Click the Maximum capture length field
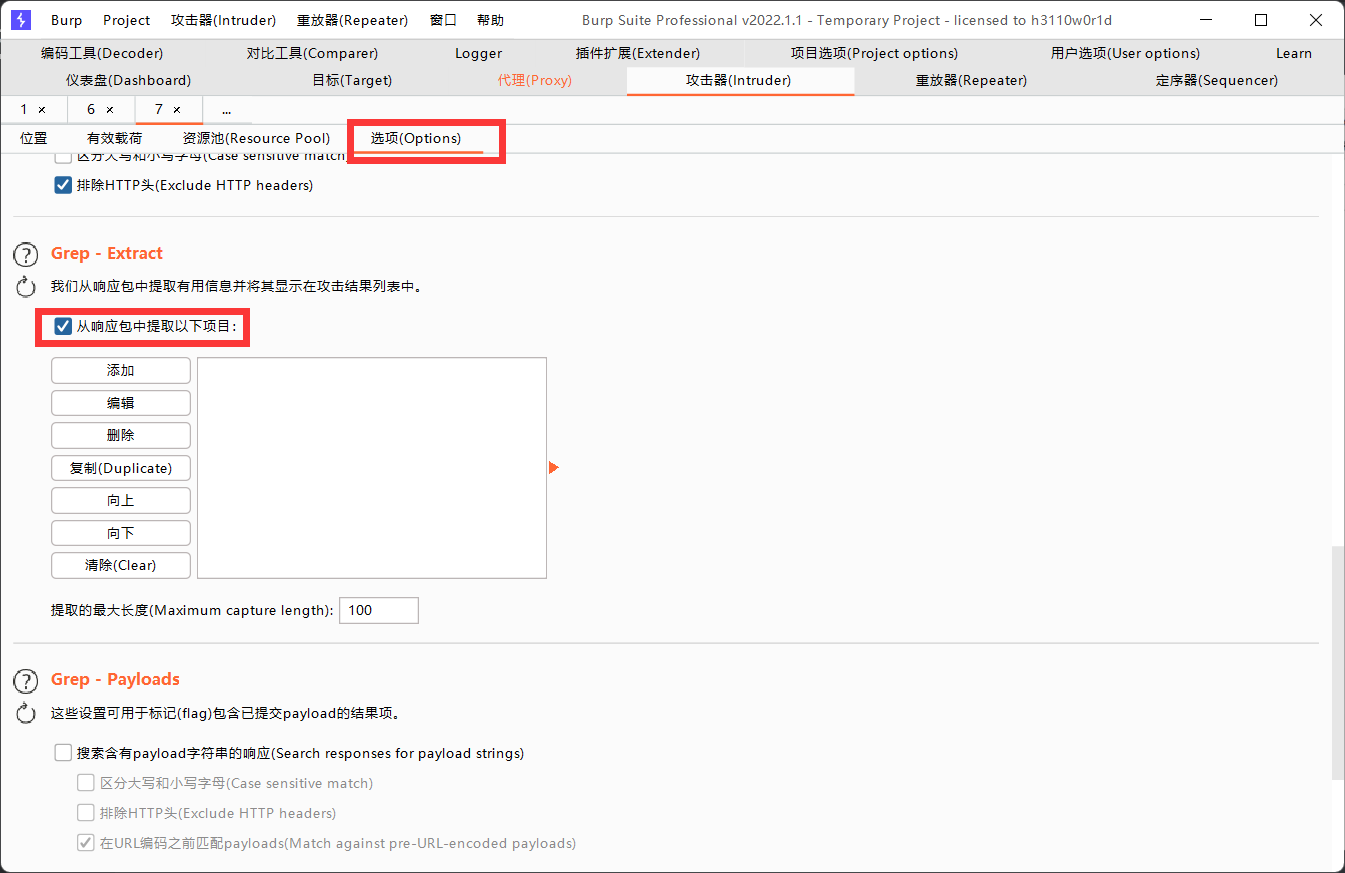 coord(379,610)
